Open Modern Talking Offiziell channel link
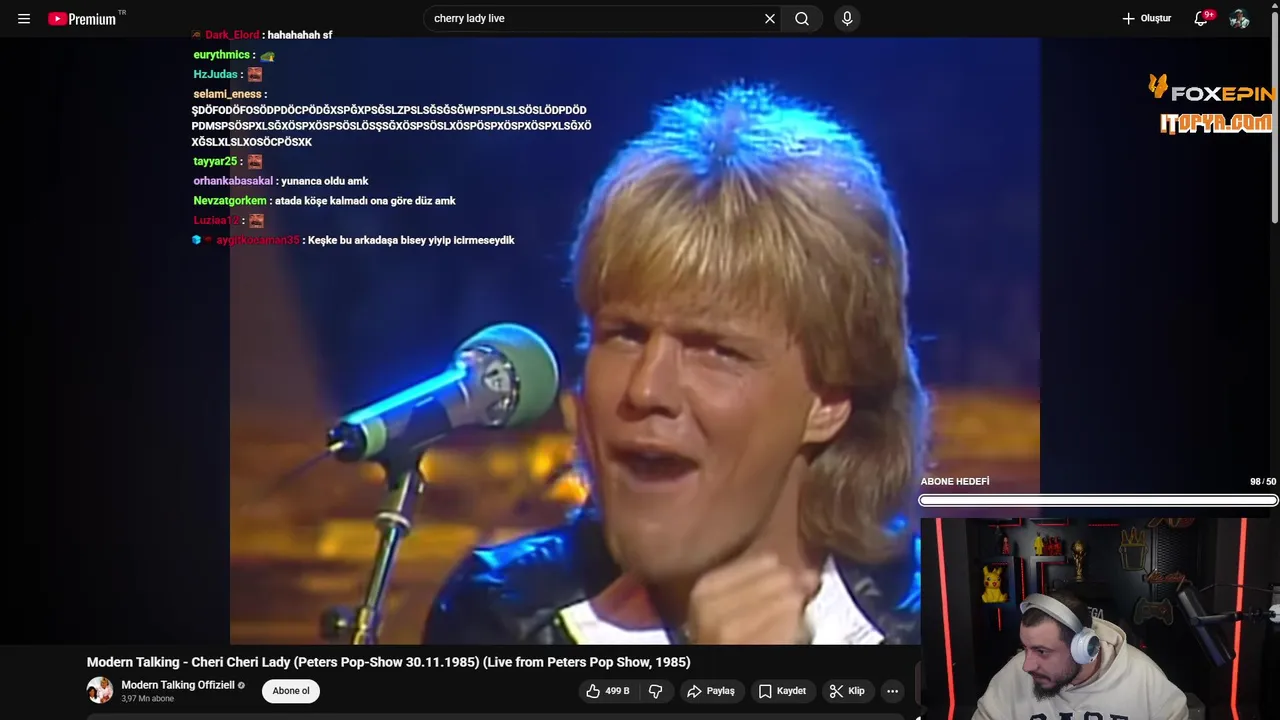This screenshot has width=1280, height=720. point(178,685)
